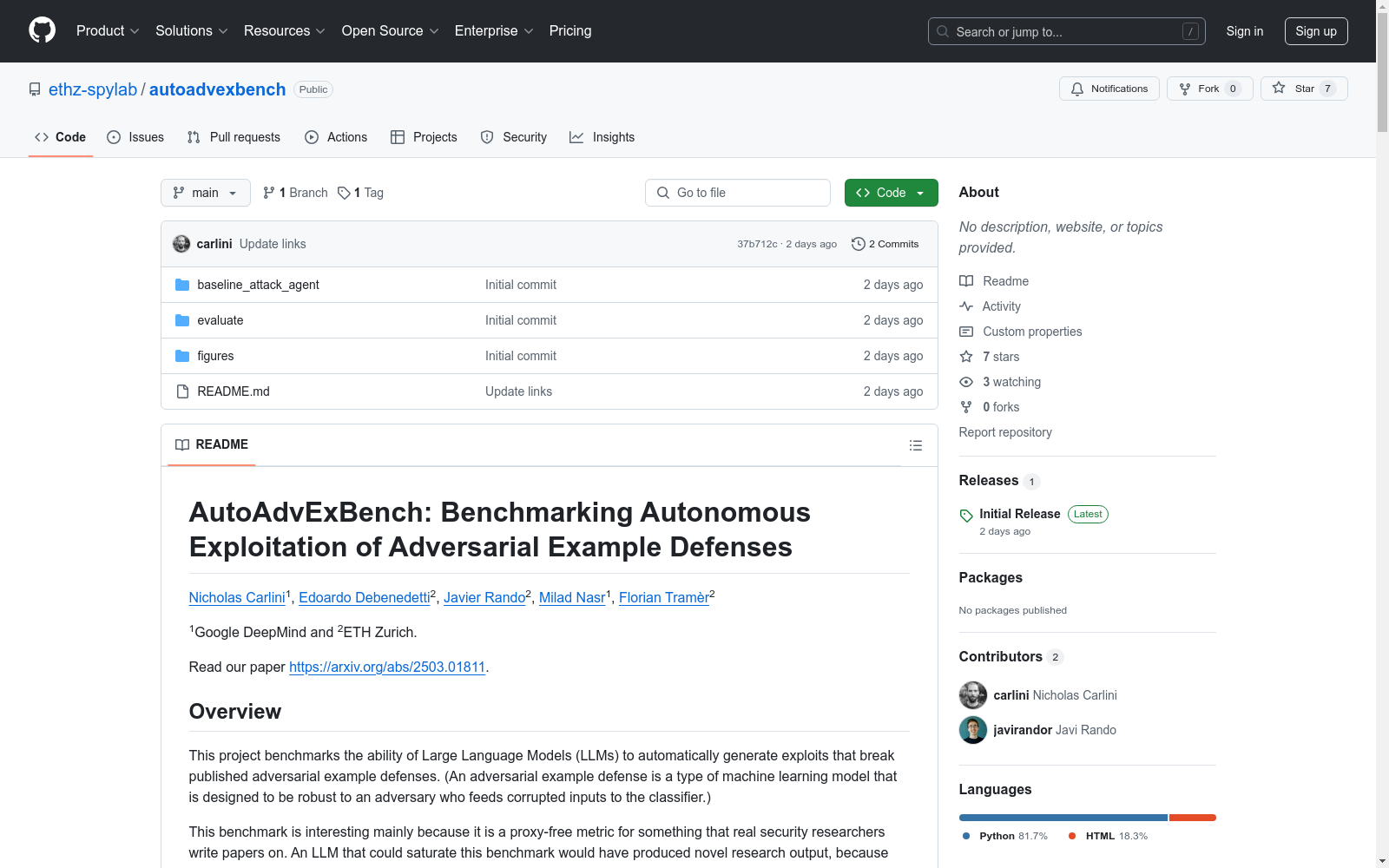Viewport: 1389px width, 868px height.
Task: Open the Nicholas Carlini author link
Action: (x=237, y=597)
